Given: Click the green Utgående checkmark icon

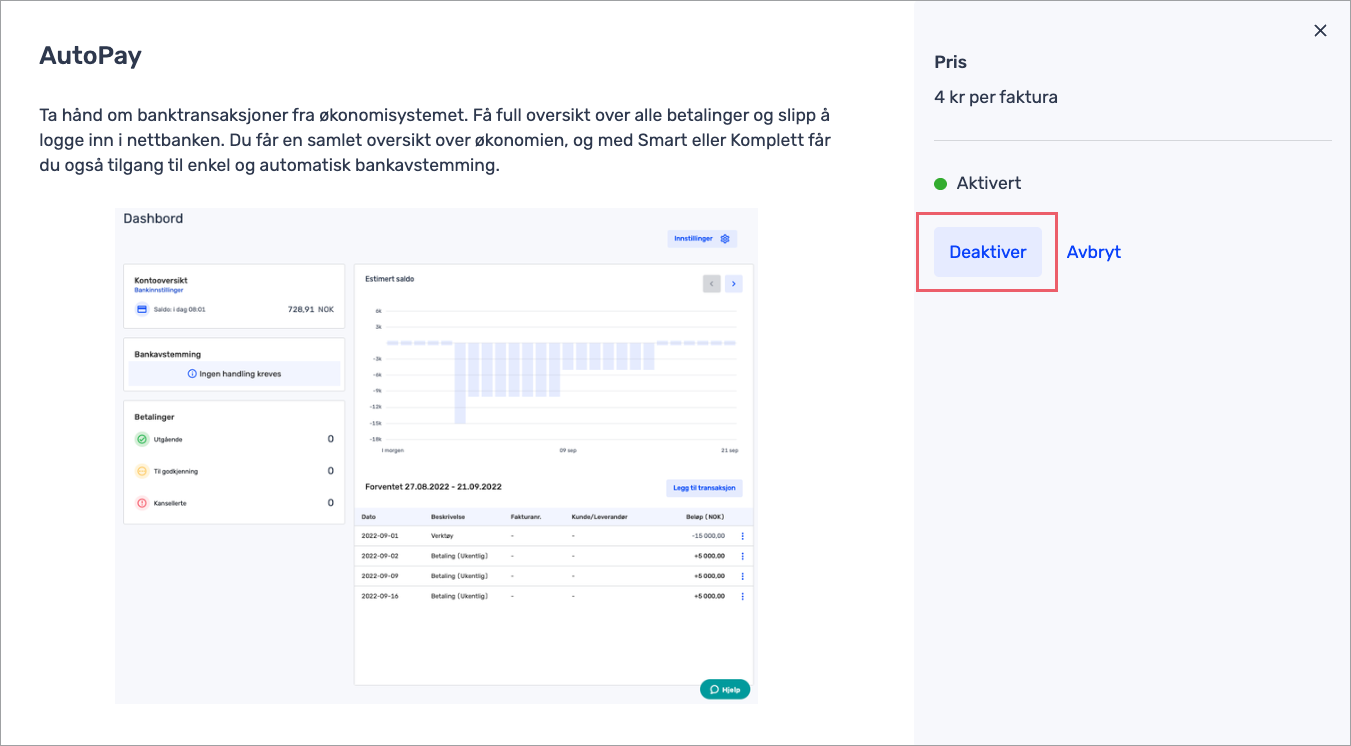Looking at the screenshot, I should [142, 439].
